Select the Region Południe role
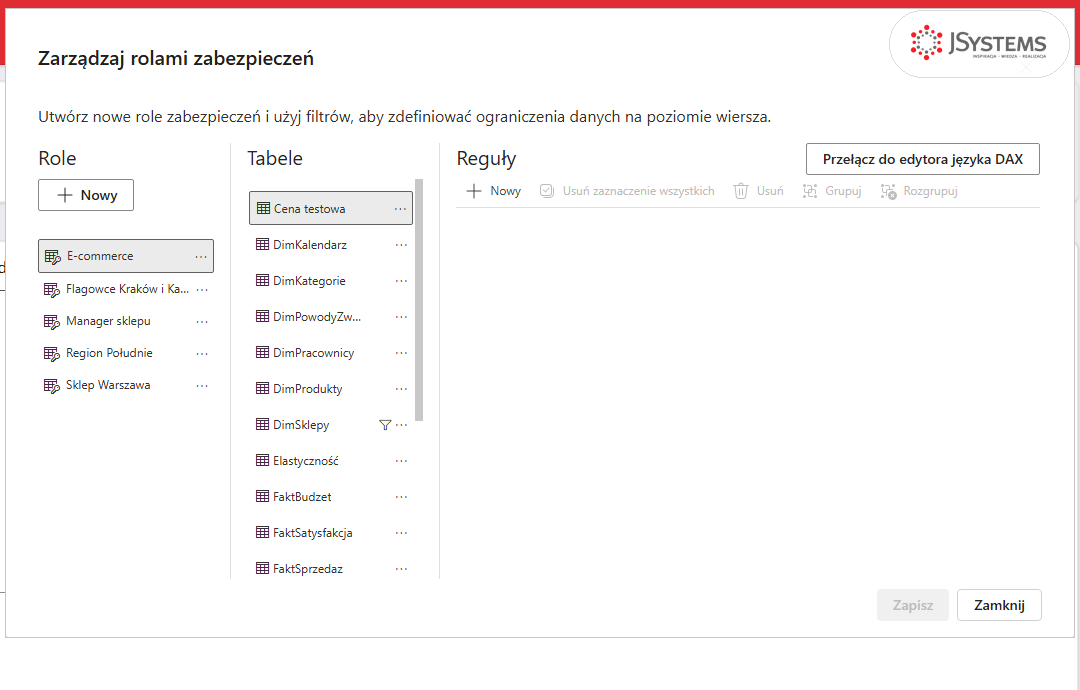 pos(126,353)
